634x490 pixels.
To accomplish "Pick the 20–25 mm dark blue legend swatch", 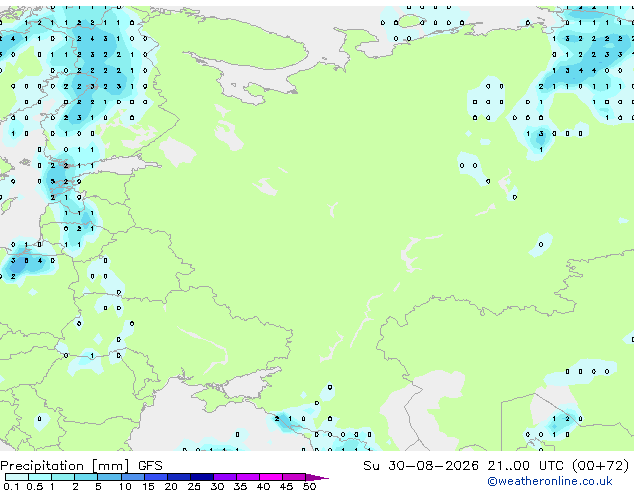I will tap(179, 477).
